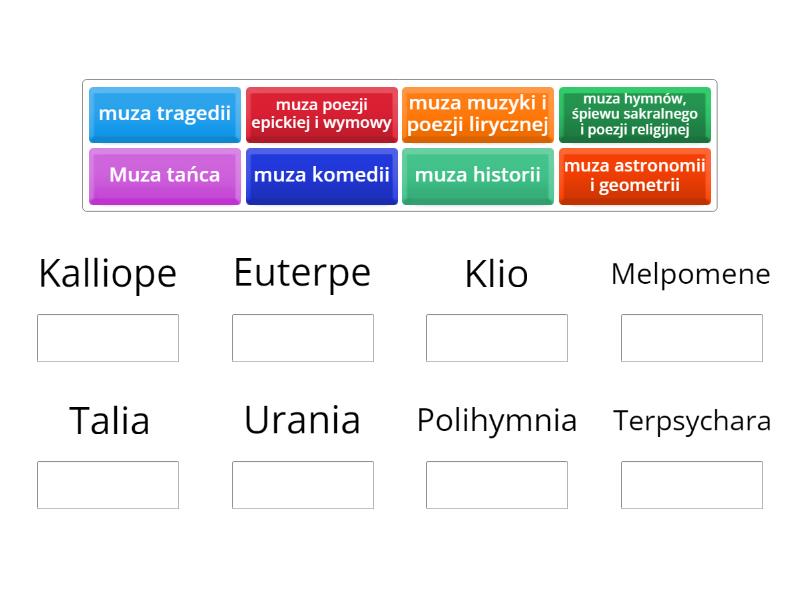The height and width of the screenshot is (600, 800).
Task: Select the 'muza poezji epickiej i wymowy' tile
Action: coord(322,112)
